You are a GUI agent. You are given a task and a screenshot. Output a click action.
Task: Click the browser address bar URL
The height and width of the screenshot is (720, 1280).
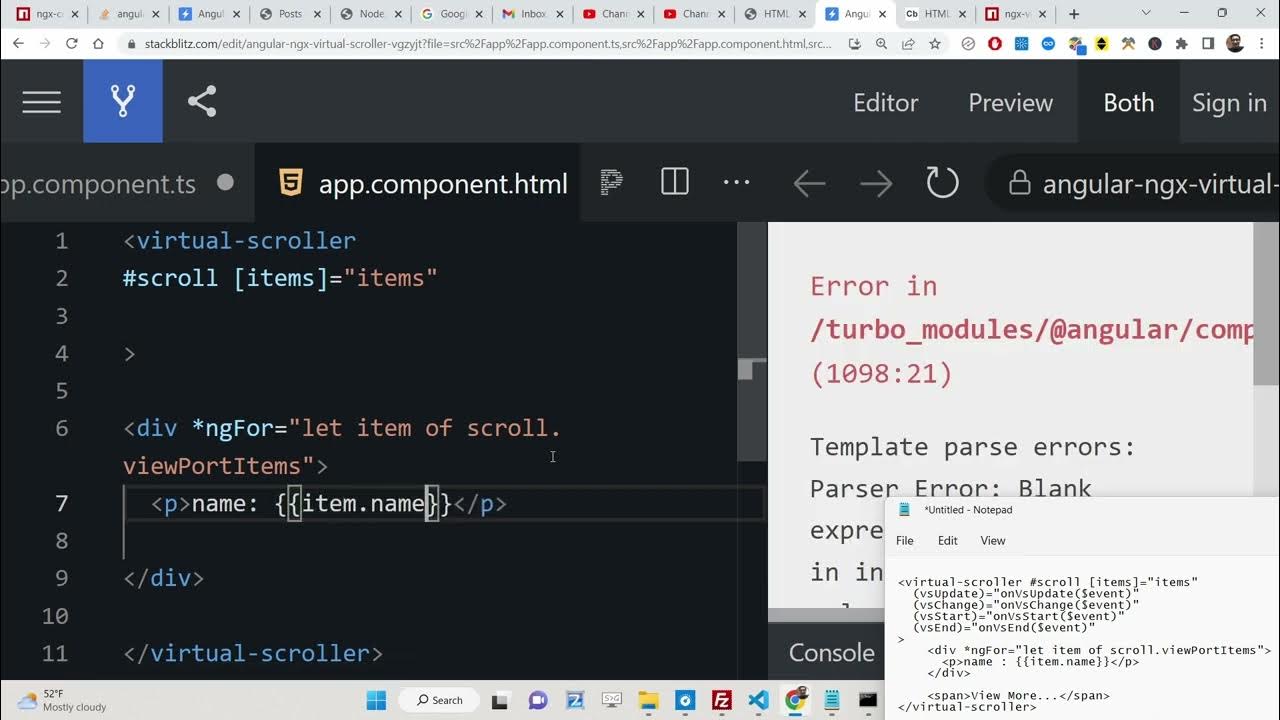tap(480, 44)
